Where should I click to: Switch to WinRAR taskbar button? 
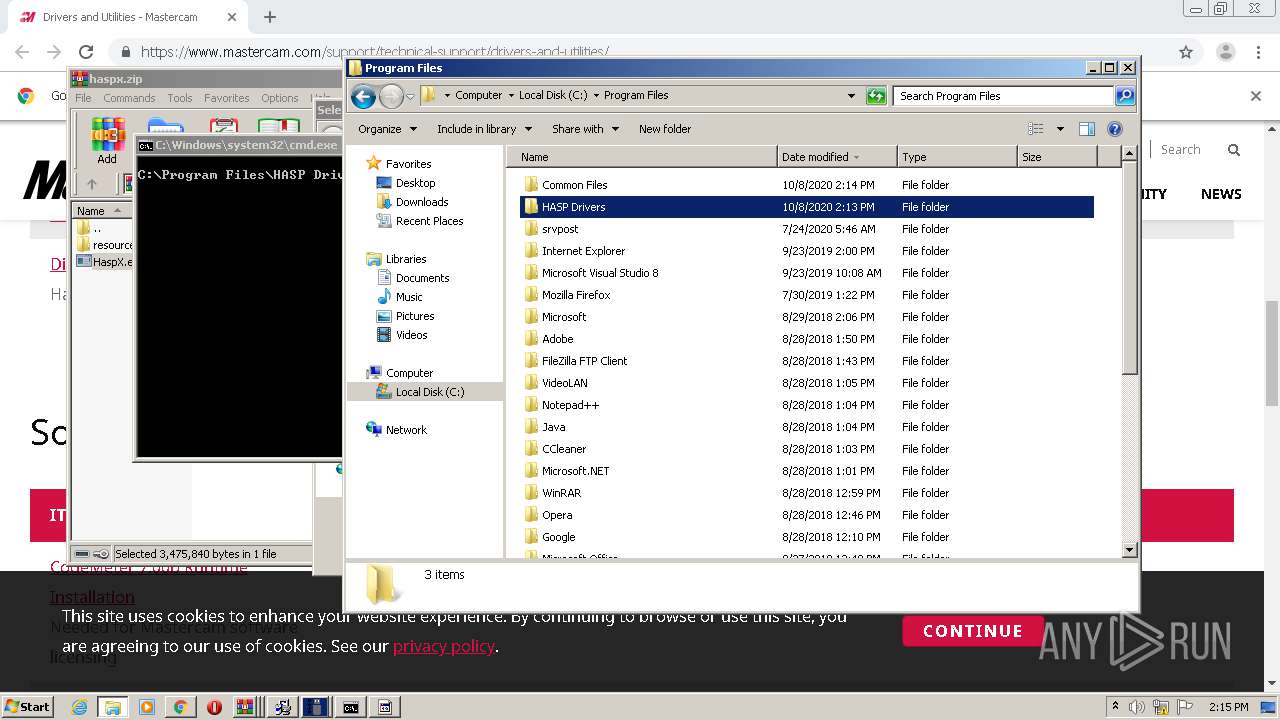click(x=246, y=707)
